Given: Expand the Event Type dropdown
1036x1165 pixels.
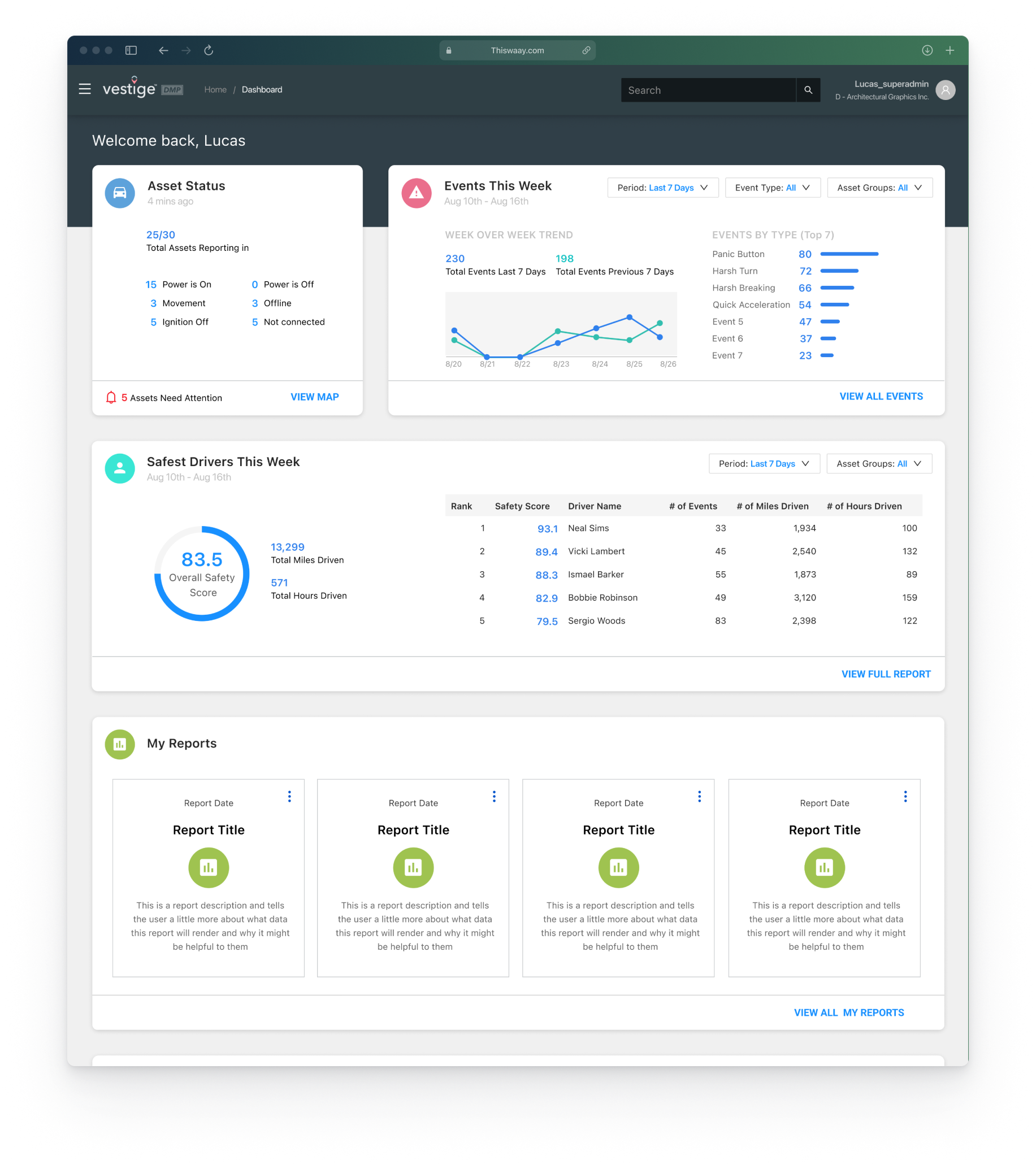Looking at the screenshot, I should pyautogui.click(x=772, y=188).
